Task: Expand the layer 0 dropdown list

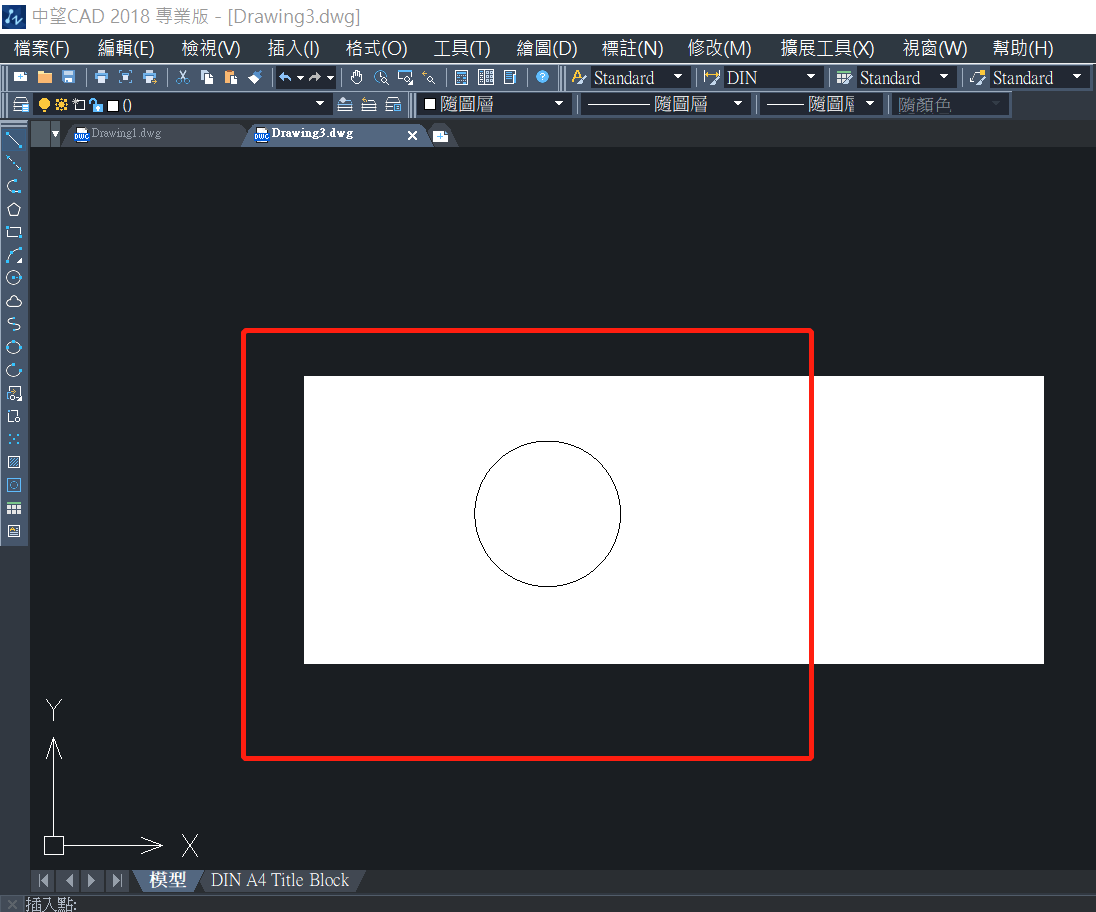Action: [x=319, y=104]
